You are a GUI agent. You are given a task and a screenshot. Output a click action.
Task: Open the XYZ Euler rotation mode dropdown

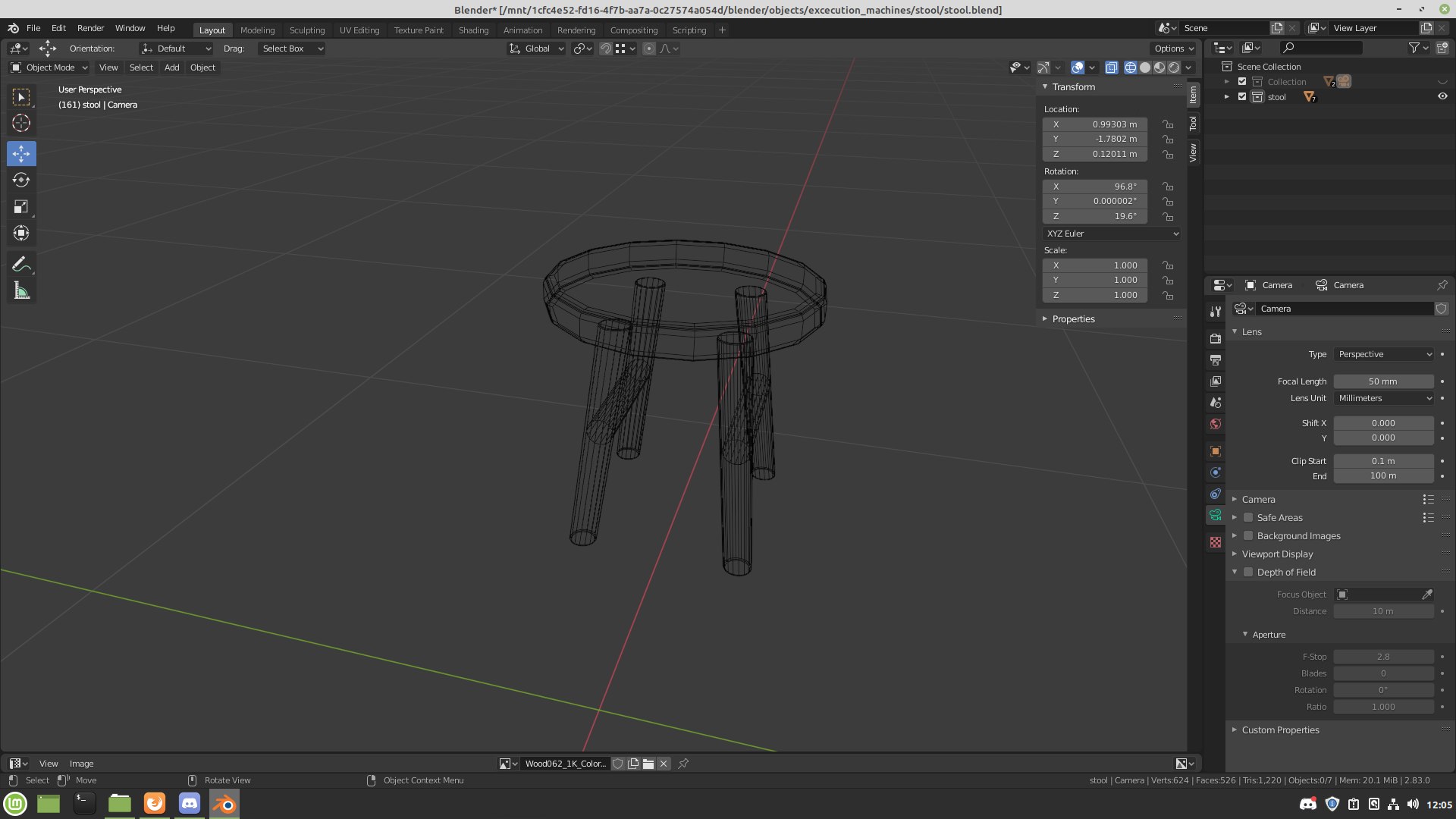[x=1112, y=234]
